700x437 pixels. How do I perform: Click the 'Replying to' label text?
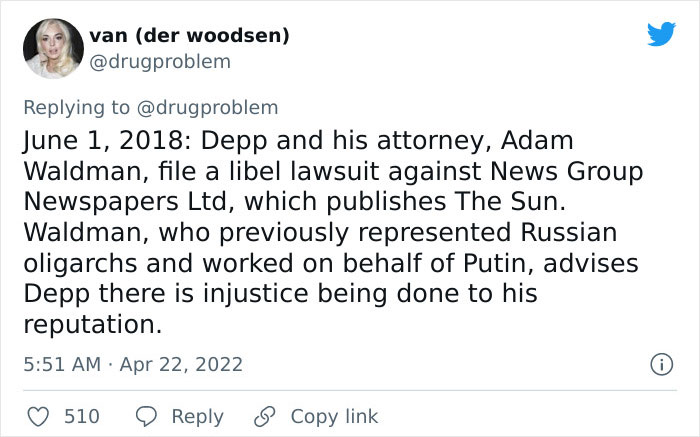[x=77, y=108]
